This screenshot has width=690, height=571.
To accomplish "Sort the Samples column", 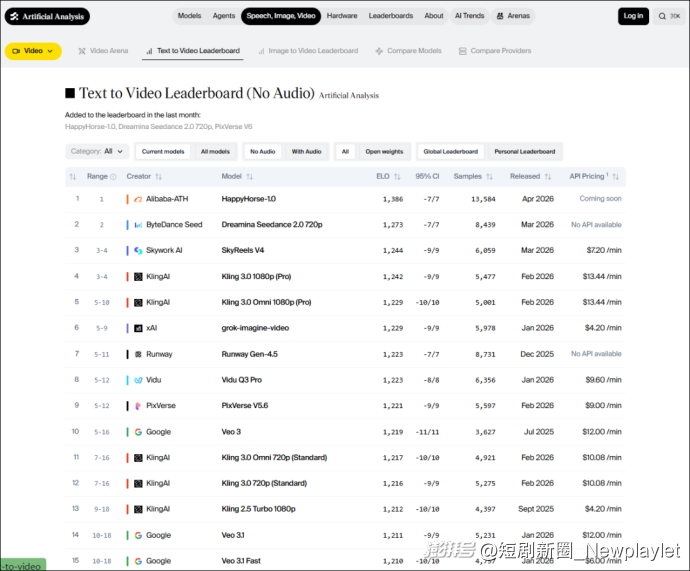I will (x=490, y=176).
